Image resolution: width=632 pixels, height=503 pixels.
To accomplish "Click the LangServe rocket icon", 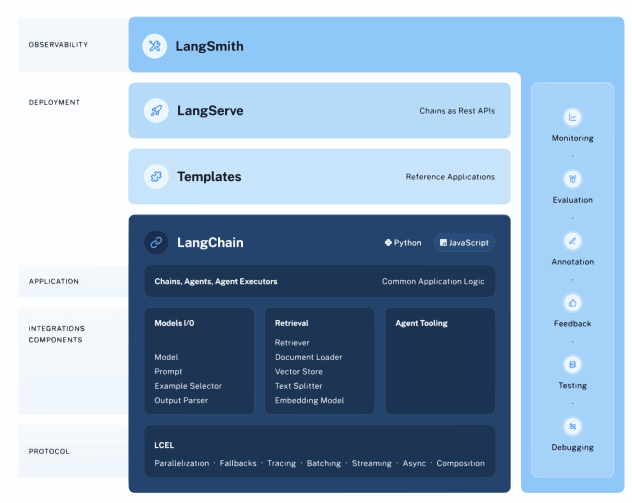I will pos(155,111).
